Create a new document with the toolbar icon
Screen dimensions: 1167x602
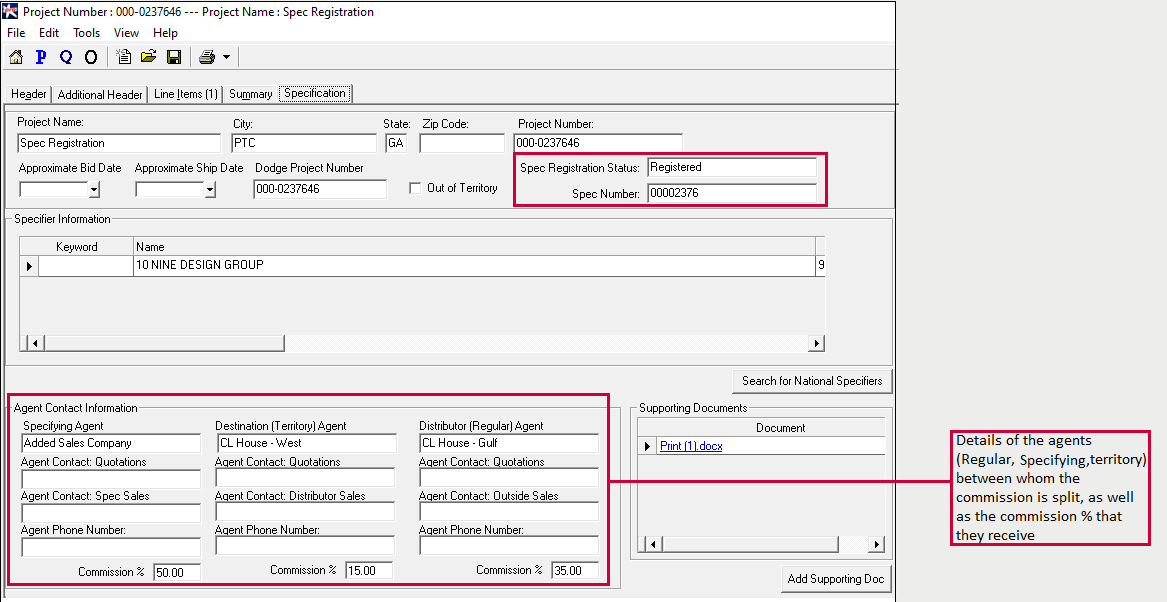pos(124,57)
